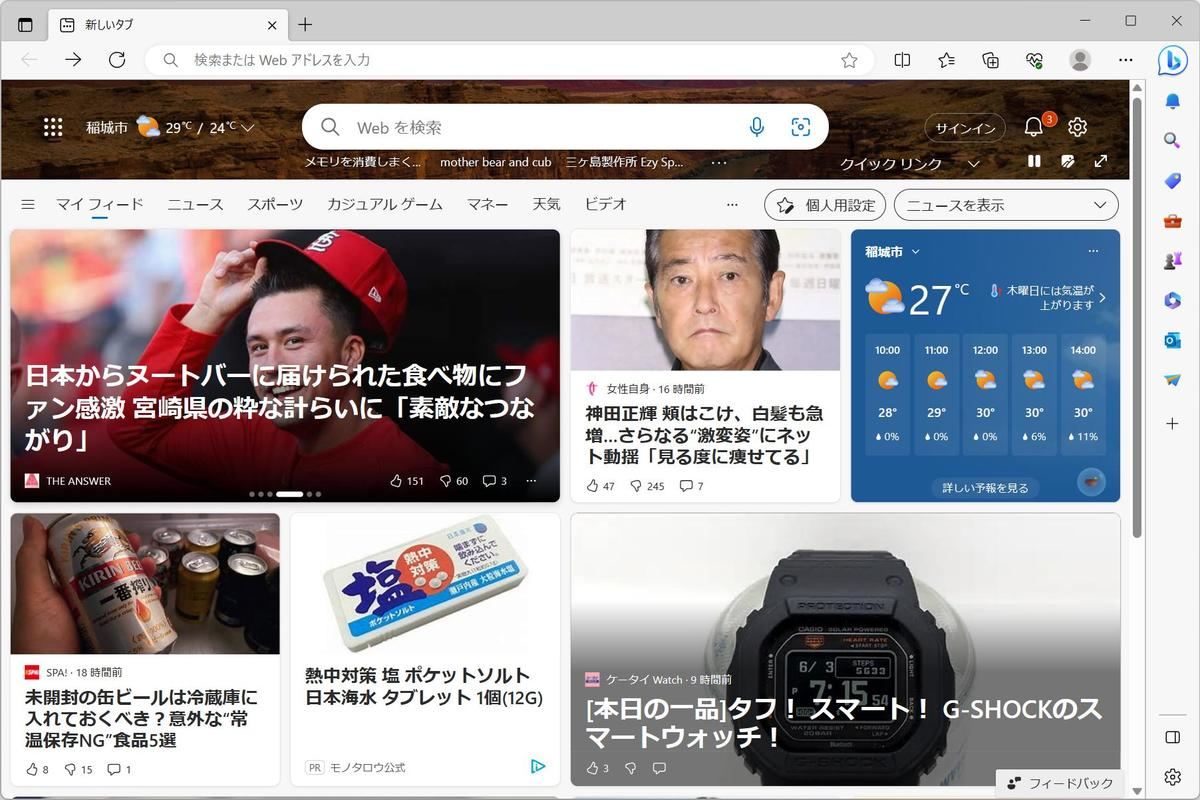The height and width of the screenshot is (800, 1200).
Task: Open the Microsoft 365 sidebar icon
Action: pos(1172,300)
